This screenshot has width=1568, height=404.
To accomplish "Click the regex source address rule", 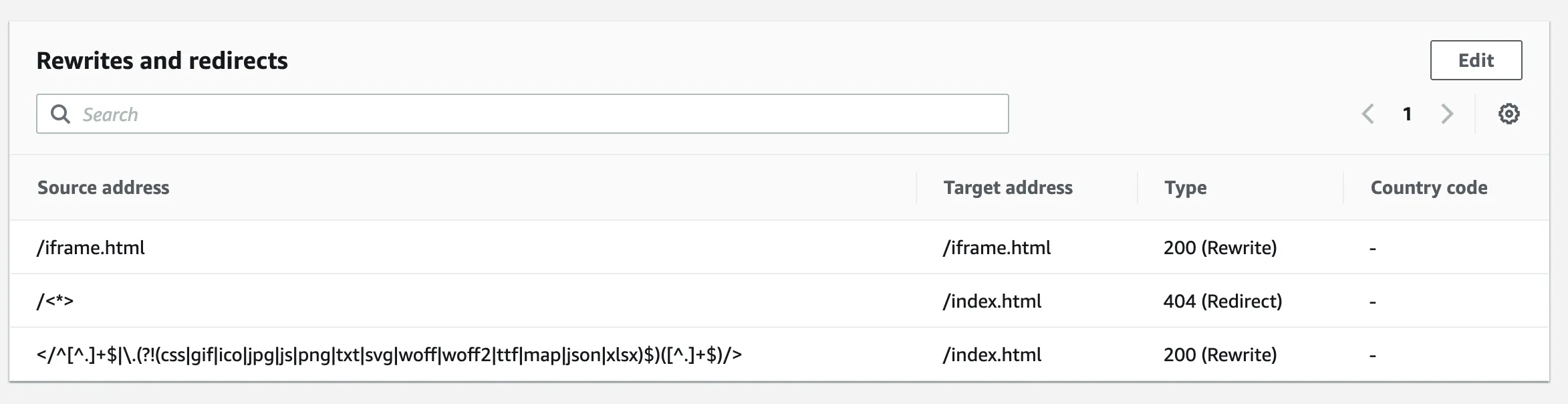I will (x=389, y=355).
